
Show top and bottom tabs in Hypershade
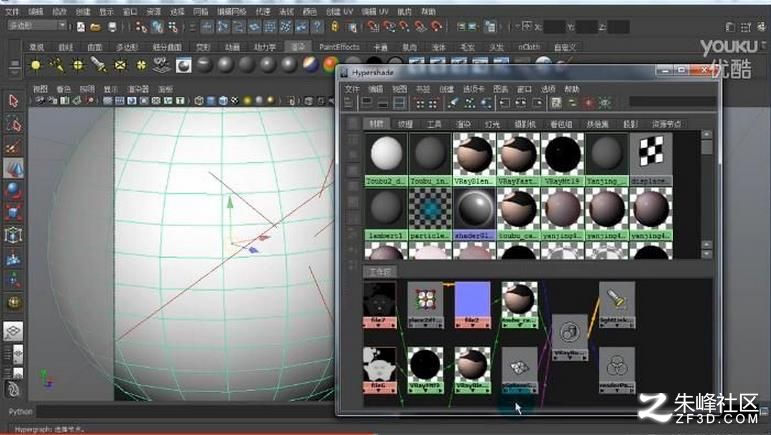coord(399,103)
